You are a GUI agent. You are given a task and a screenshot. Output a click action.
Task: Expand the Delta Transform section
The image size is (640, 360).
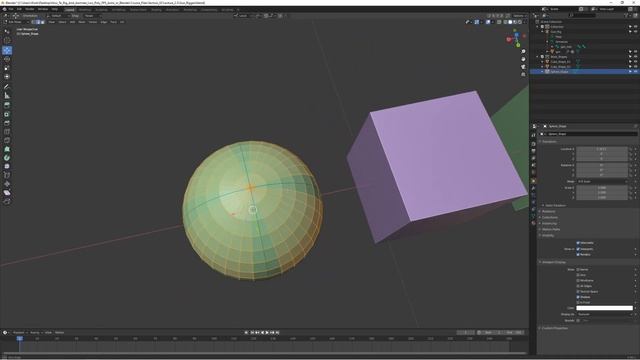point(556,205)
